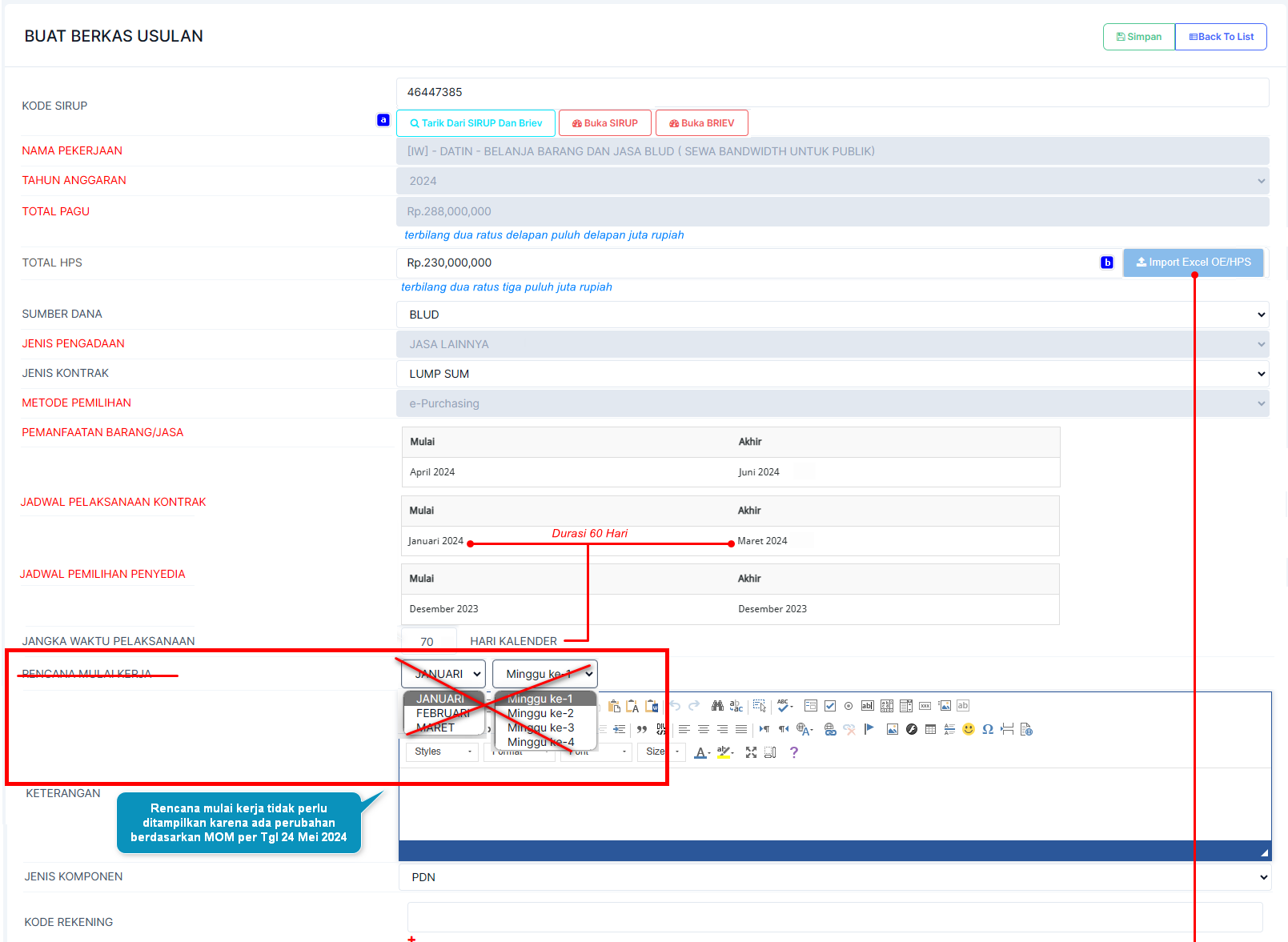Expand the Jenis Pengadaan dropdown
This screenshot has height=942, width=1288.
pyautogui.click(x=833, y=344)
